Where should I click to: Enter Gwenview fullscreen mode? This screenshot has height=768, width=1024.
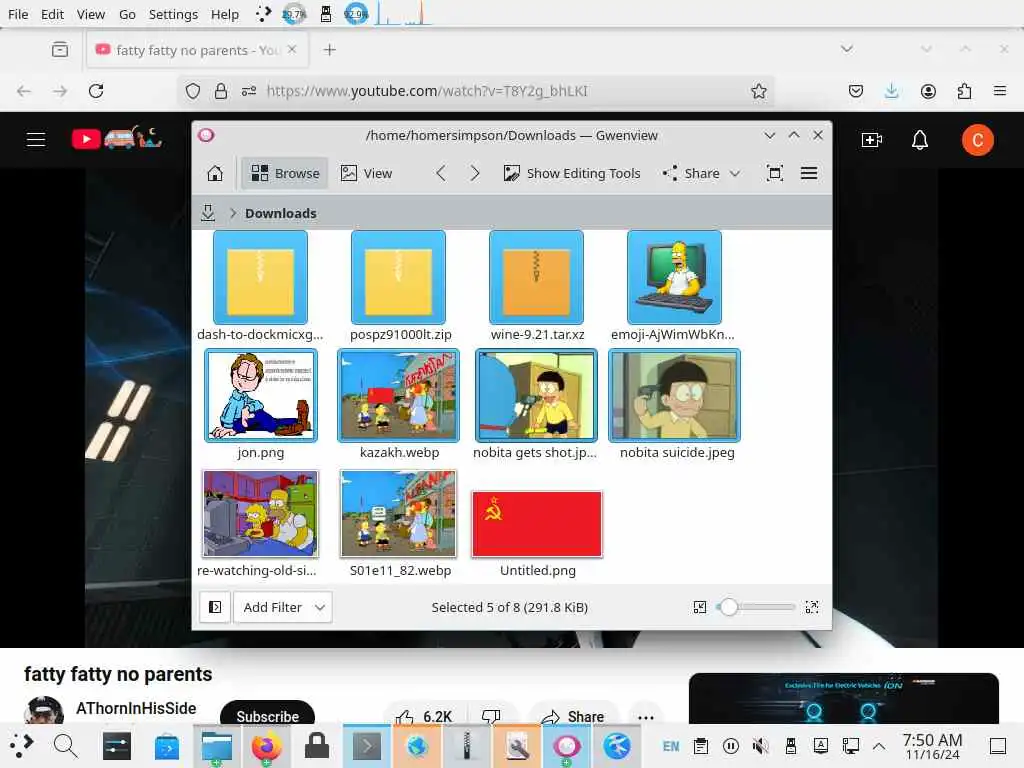tap(775, 173)
